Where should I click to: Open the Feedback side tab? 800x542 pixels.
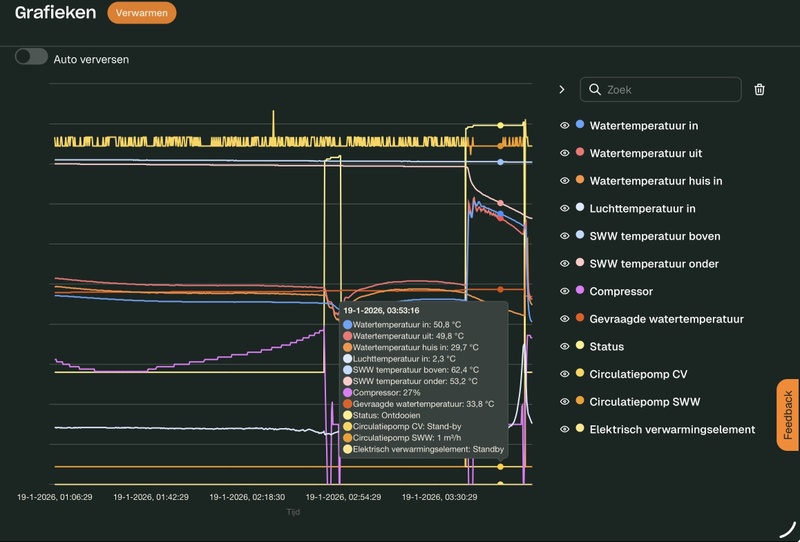(787, 415)
